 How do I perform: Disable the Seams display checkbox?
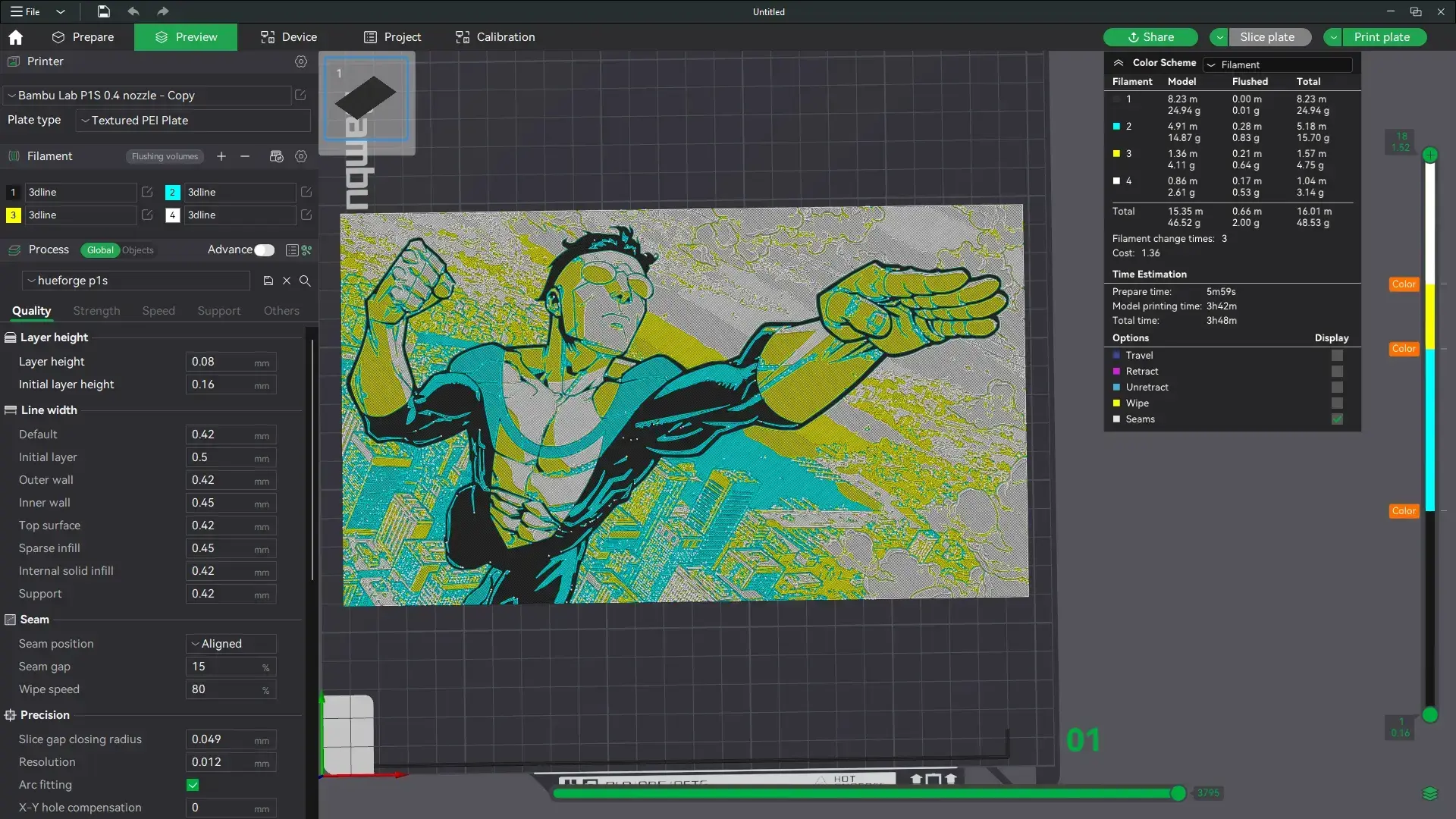(1336, 419)
